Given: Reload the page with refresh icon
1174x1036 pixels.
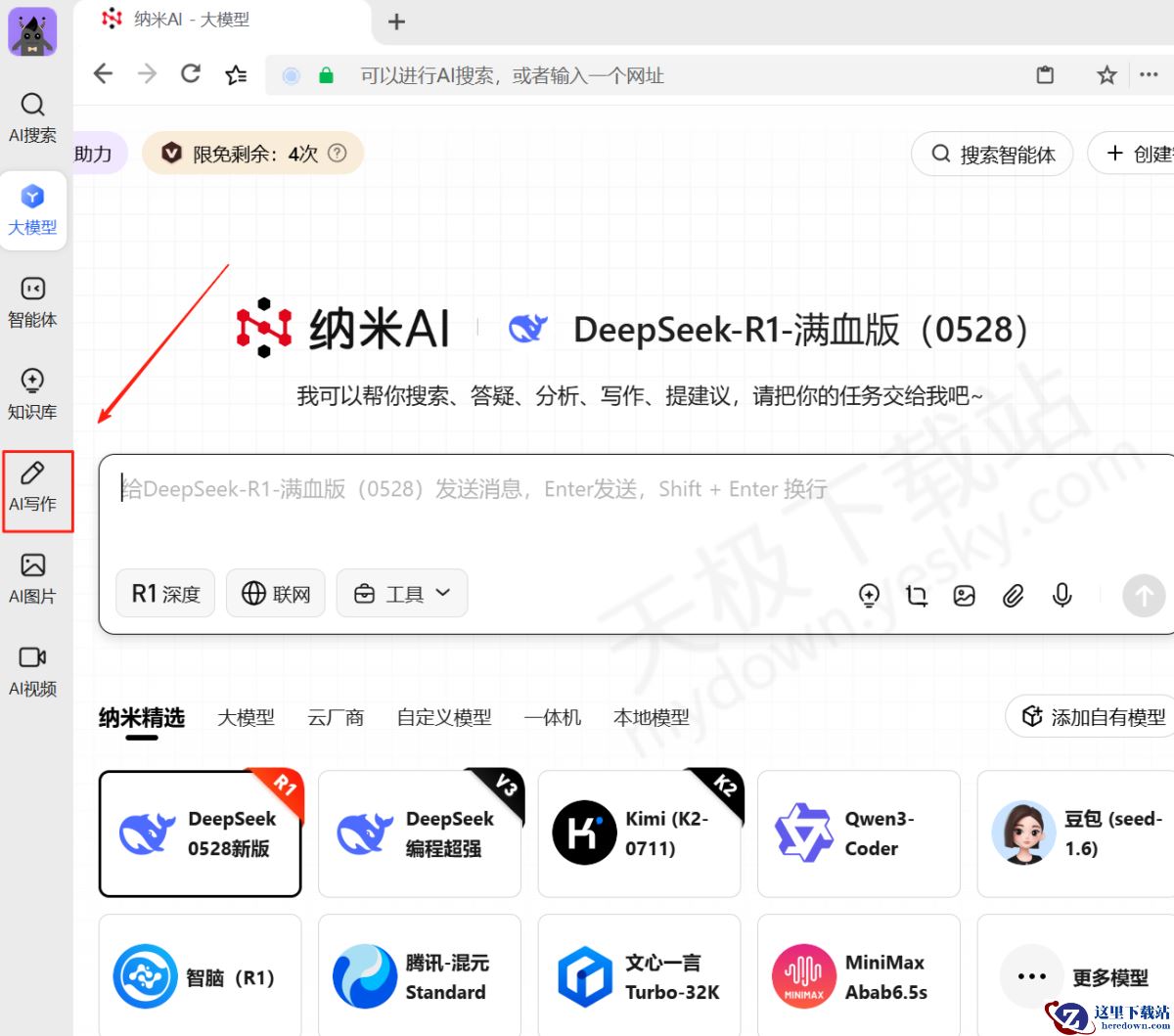Looking at the screenshot, I should click(192, 74).
